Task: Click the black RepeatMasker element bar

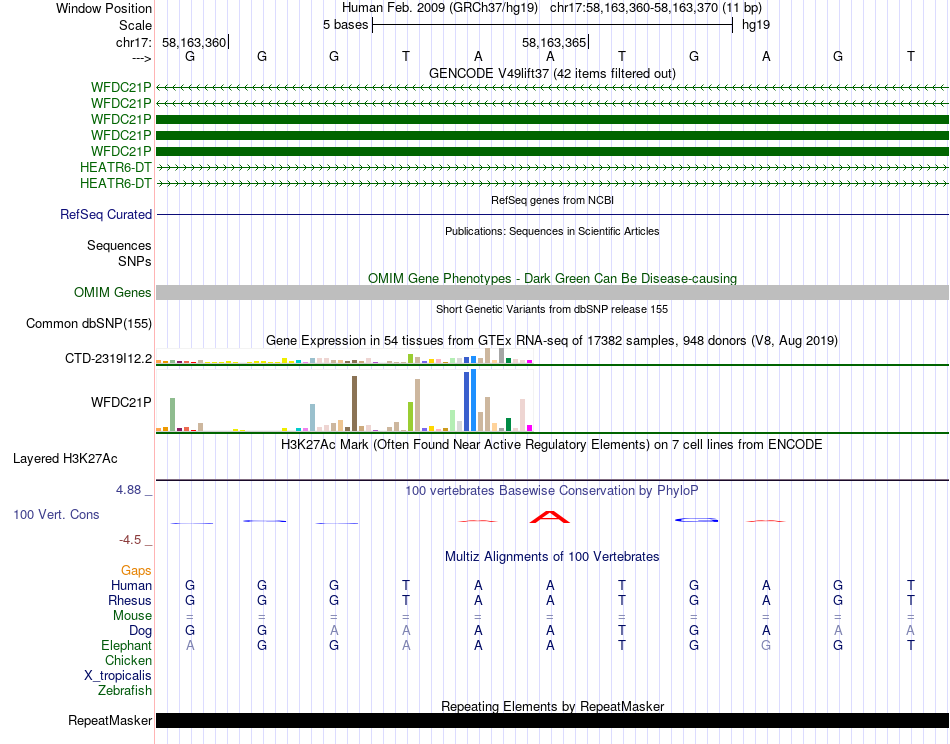Action: point(552,720)
